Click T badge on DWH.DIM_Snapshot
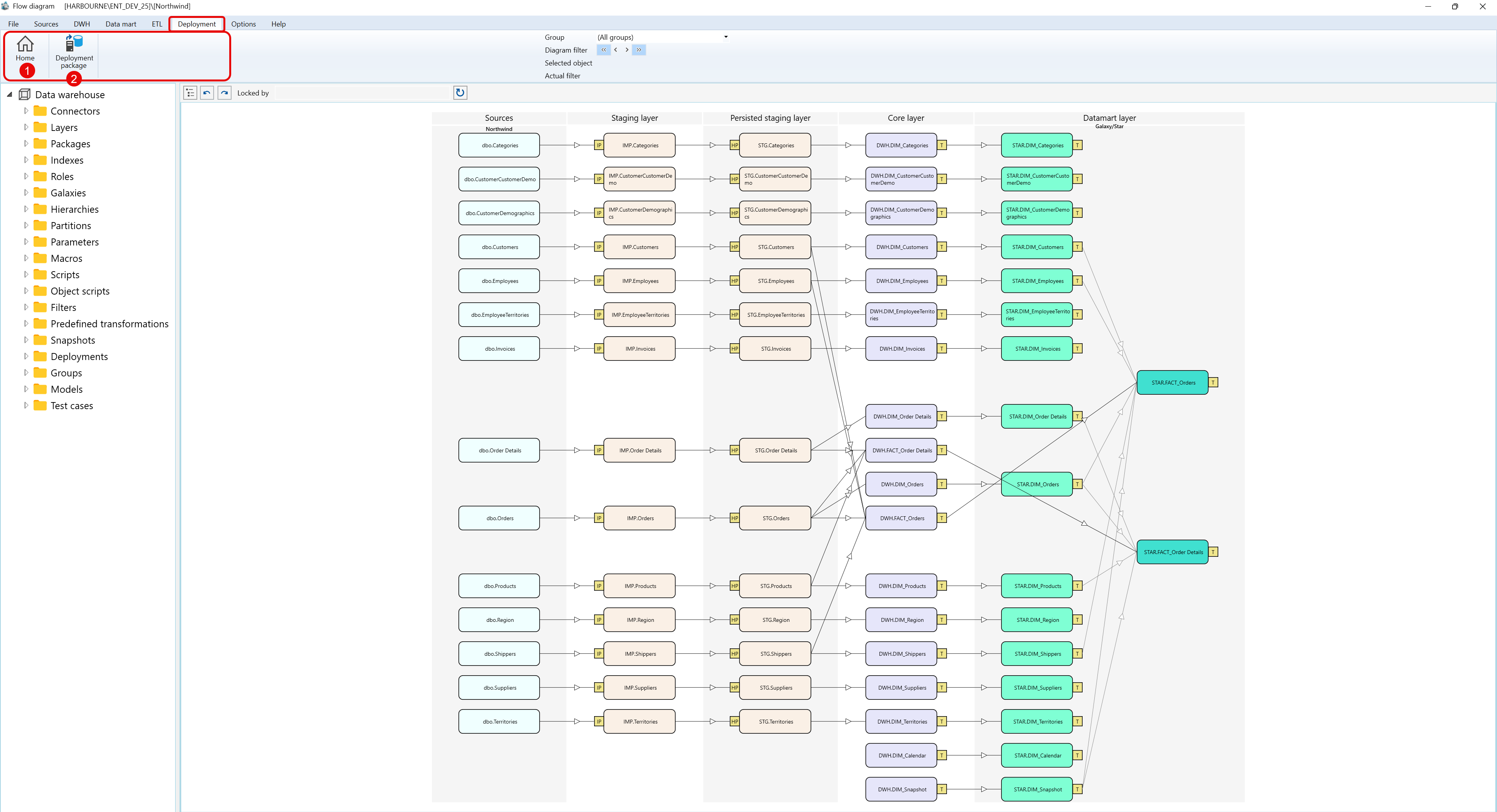The image size is (1497, 812). pos(941,789)
